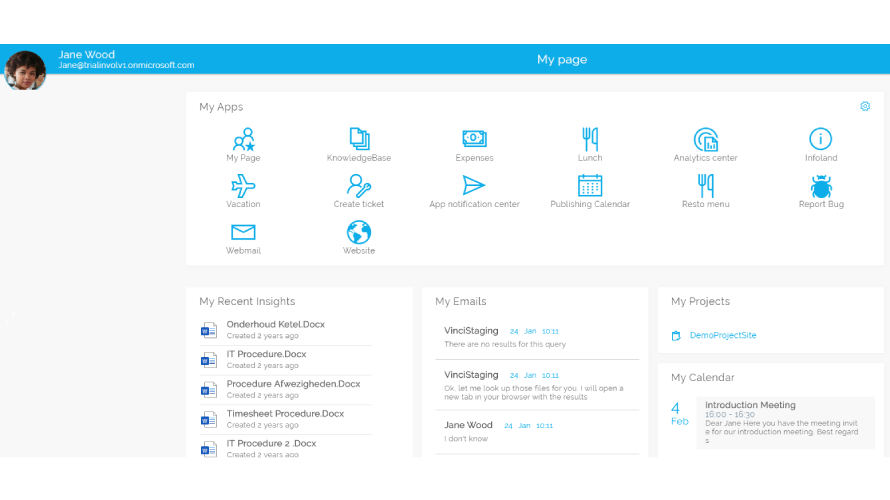Click the My Projects heading
The width and height of the screenshot is (890, 500).
click(x=700, y=301)
